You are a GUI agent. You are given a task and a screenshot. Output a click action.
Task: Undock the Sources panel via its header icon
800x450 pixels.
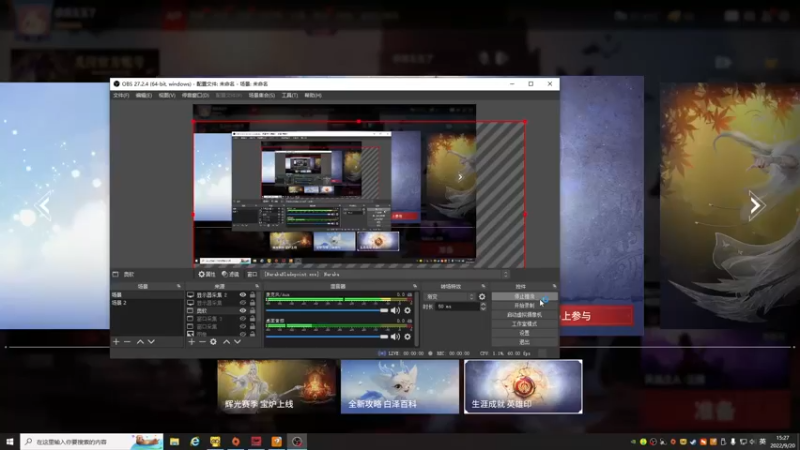coord(257,286)
